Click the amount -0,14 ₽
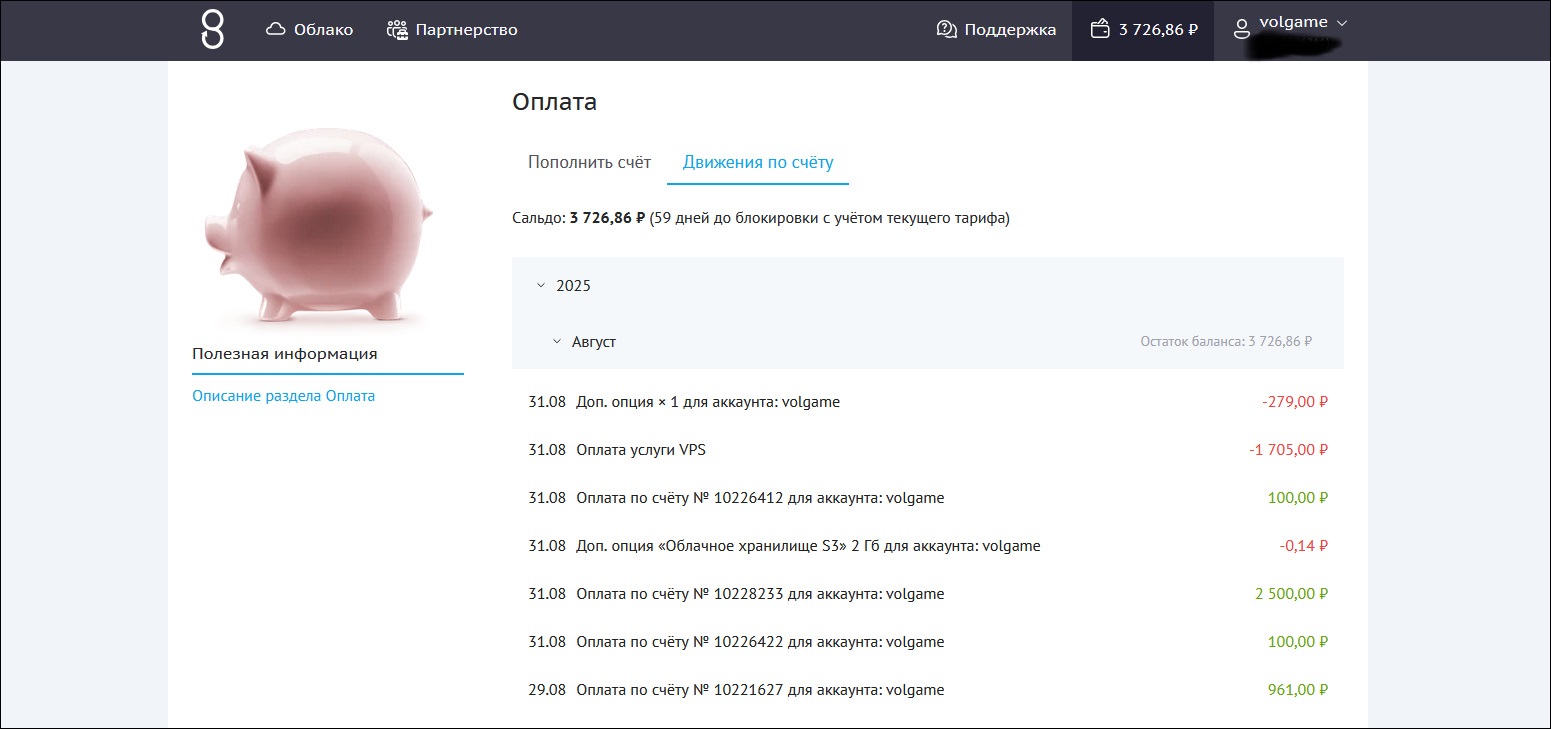Screen dimensions: 1551x729 tap(1304, 546)
